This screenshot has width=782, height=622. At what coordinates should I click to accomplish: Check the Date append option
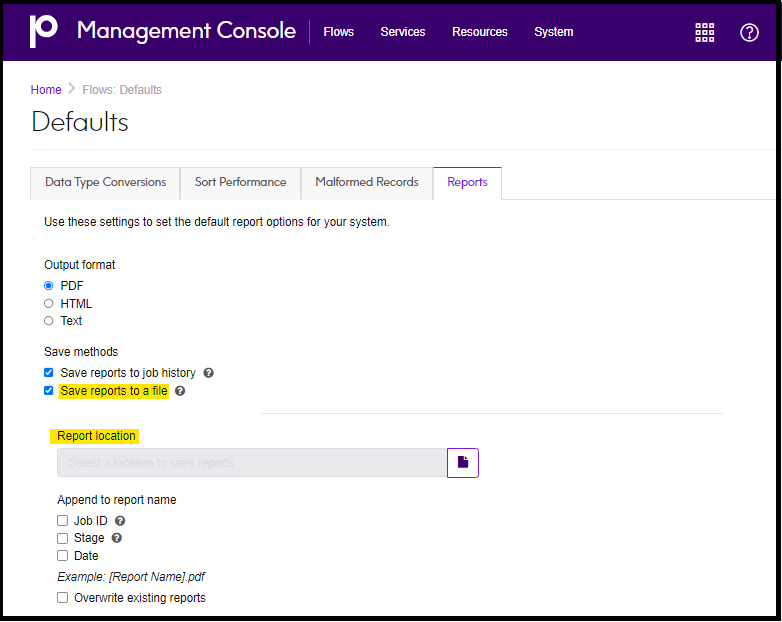click(63, 556)
